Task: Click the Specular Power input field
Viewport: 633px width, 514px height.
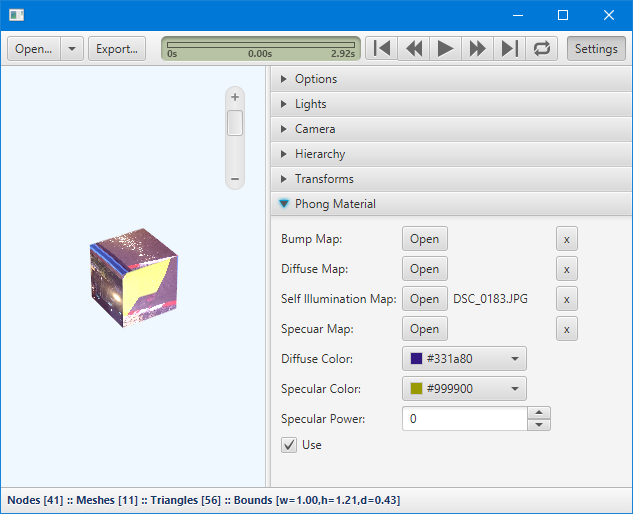Action: point(465,419)
